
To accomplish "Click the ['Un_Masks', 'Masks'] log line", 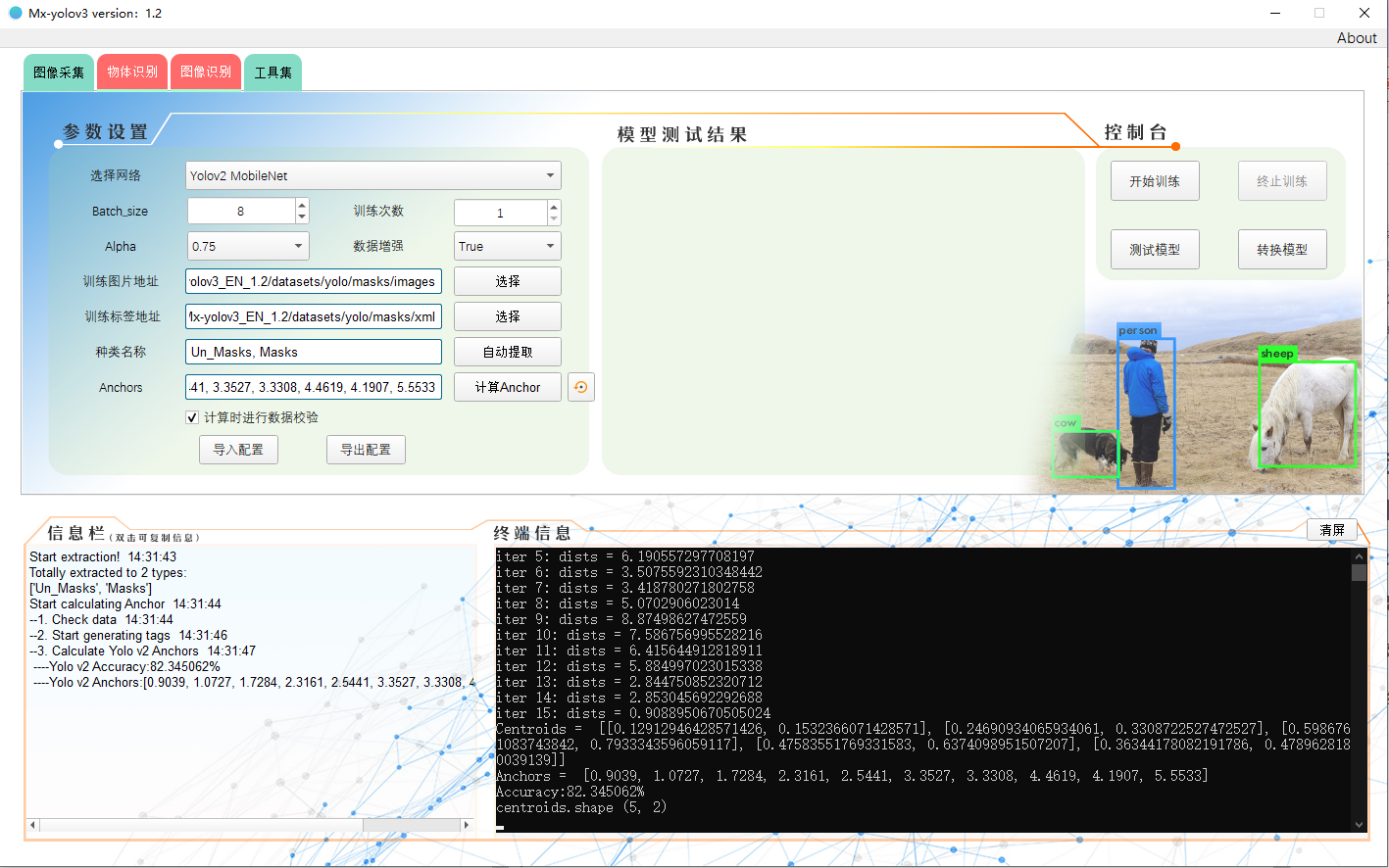I will [x=90, y=588].
